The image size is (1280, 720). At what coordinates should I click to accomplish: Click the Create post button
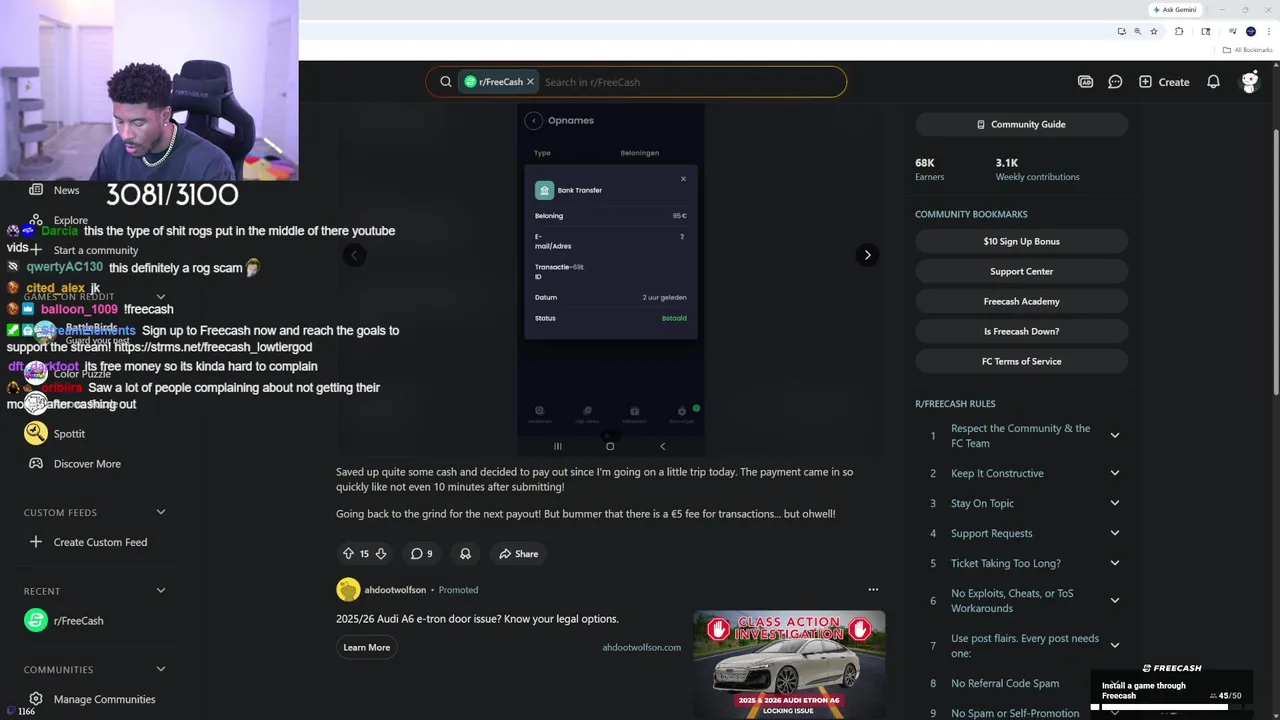pos(1164,82)
